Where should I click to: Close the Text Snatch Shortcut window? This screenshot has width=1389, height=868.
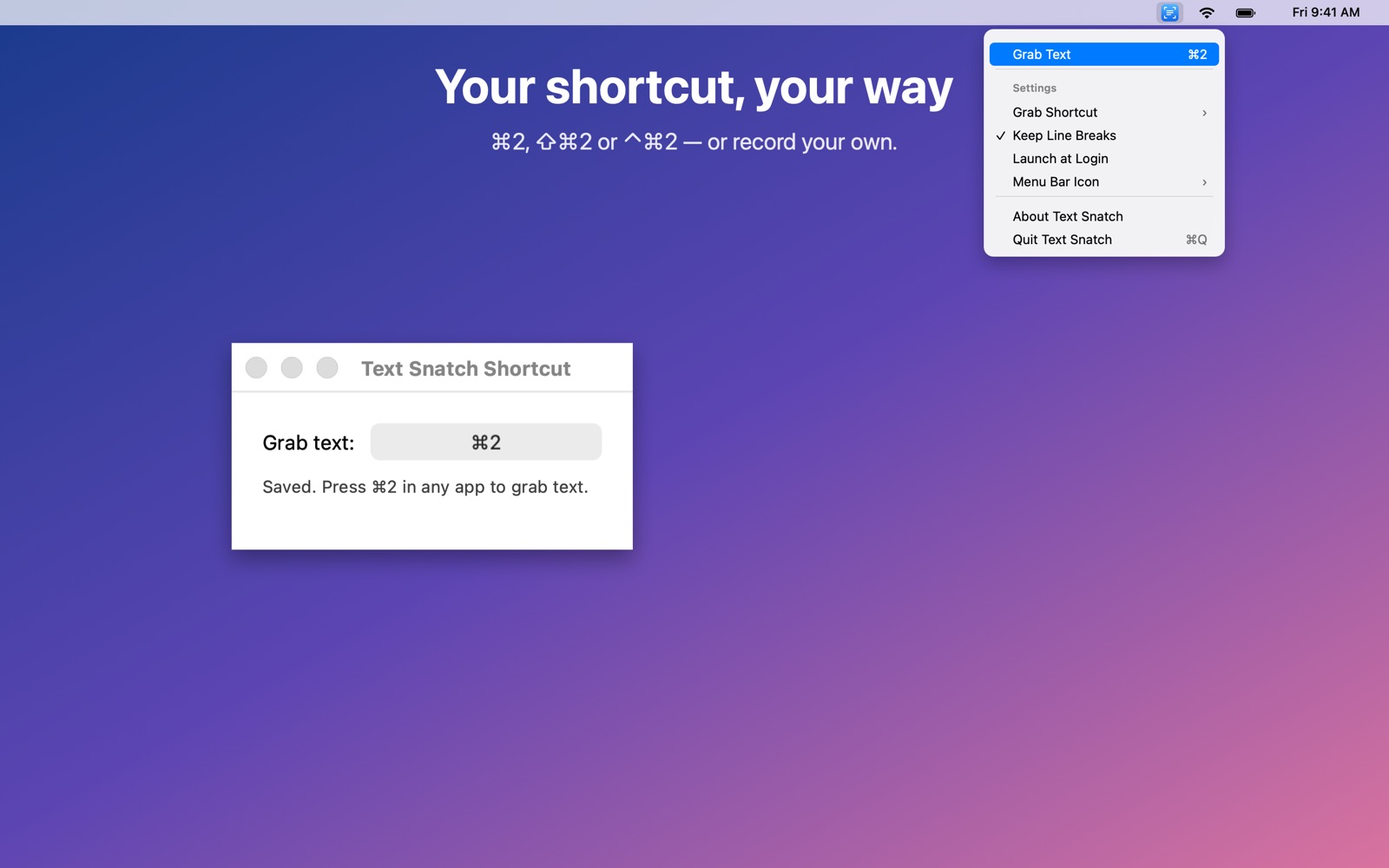(256, 368)
